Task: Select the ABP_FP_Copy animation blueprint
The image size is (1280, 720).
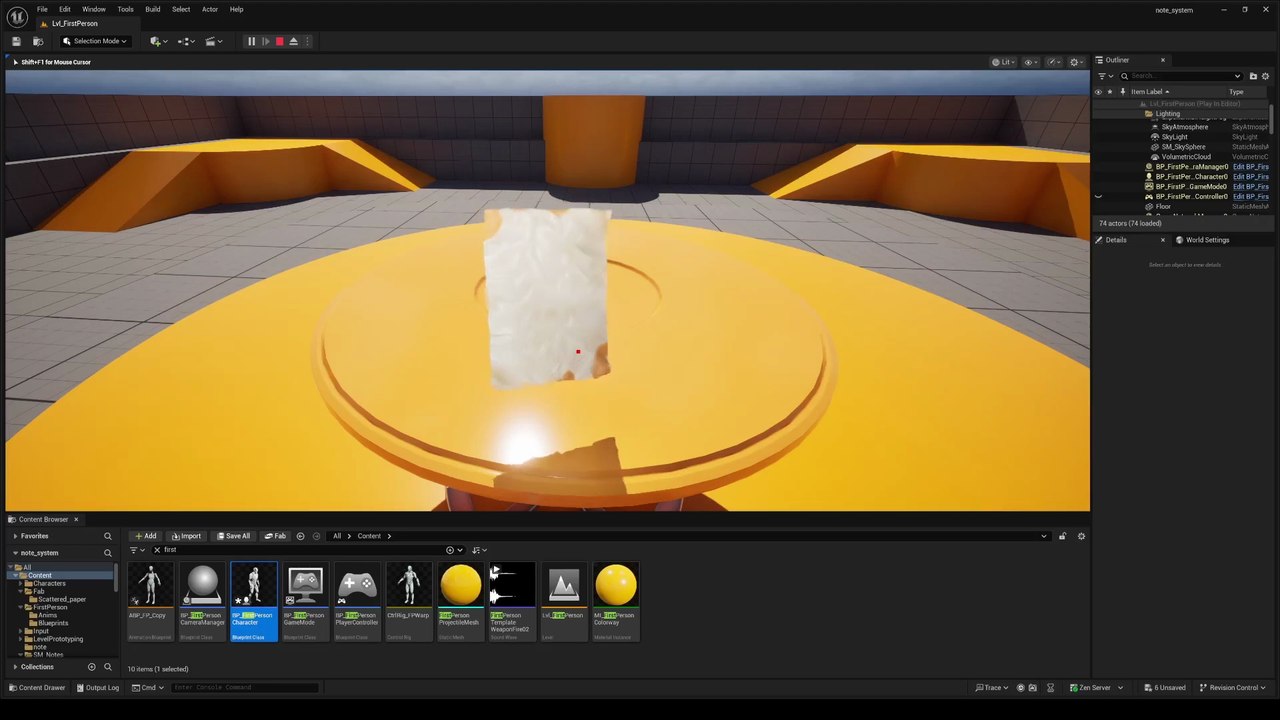Action: [150, 600]
